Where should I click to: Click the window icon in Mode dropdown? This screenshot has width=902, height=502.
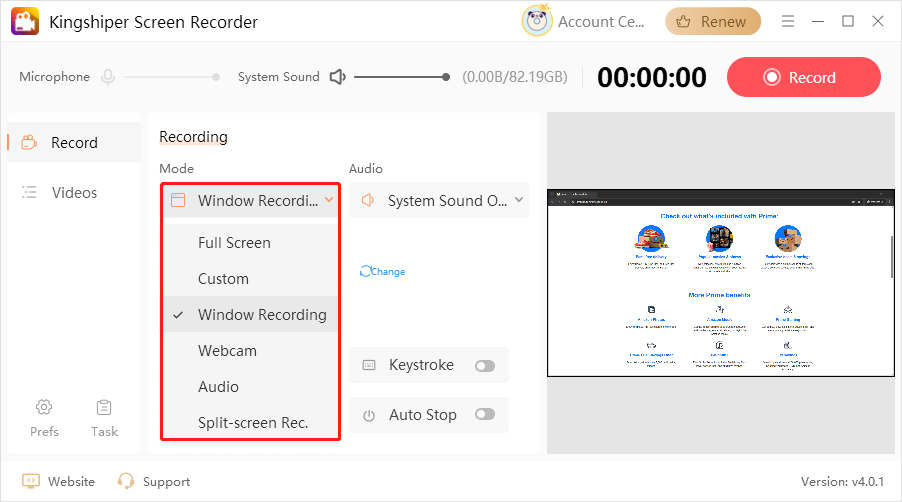pos(178,200)
